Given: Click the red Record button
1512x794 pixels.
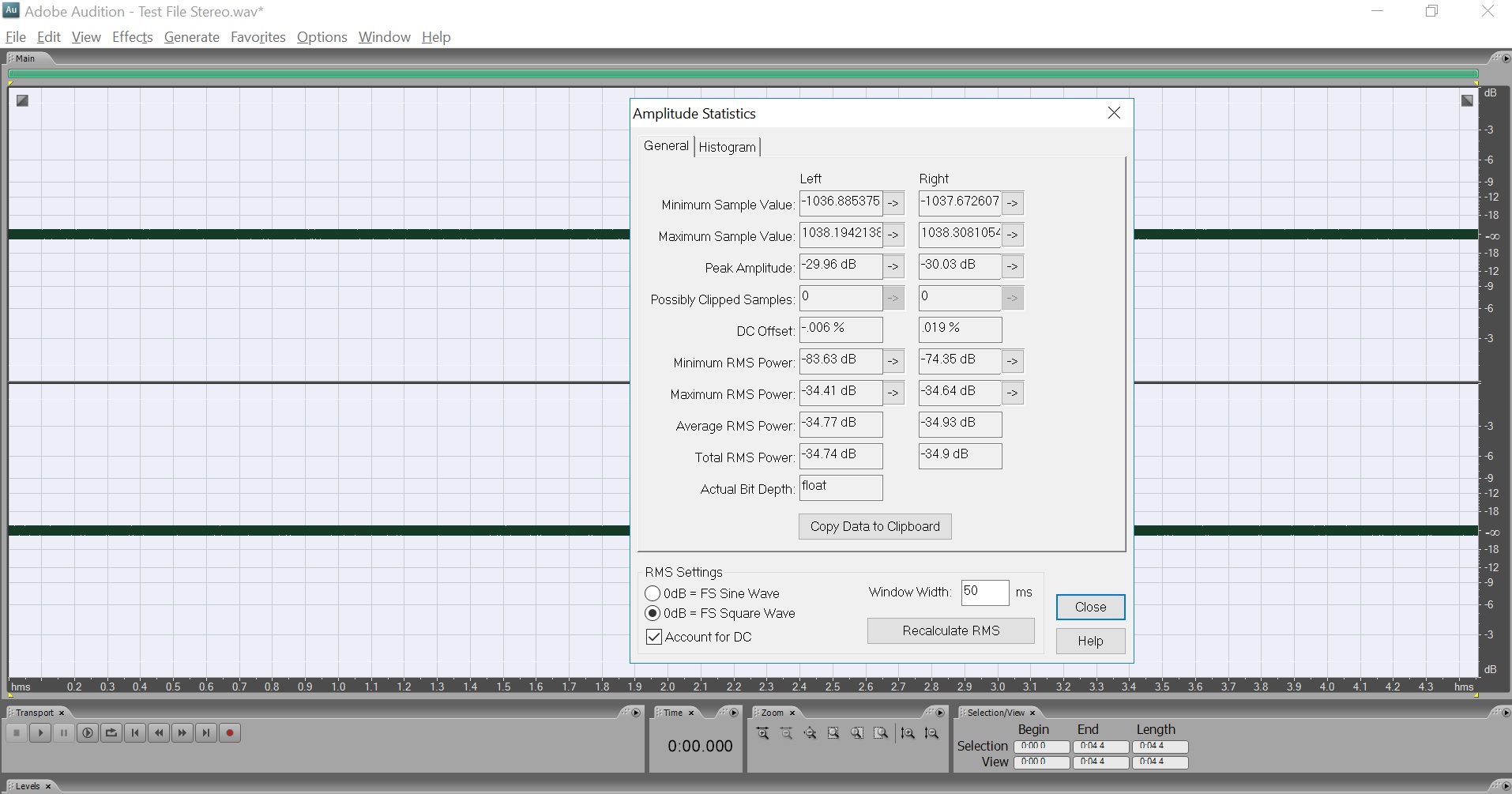Looking at the screenshot, I should pyautogui.click(x=230, y=733).
